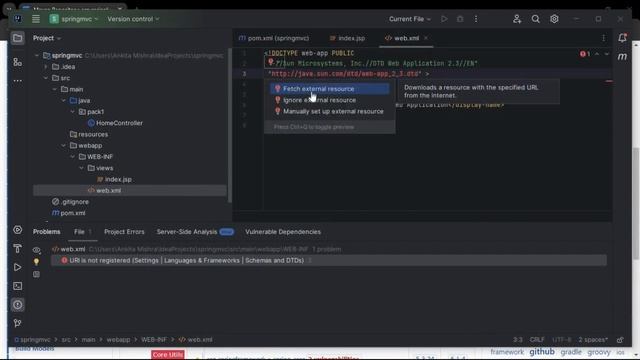Open the Maven tool window

point(622,57)
